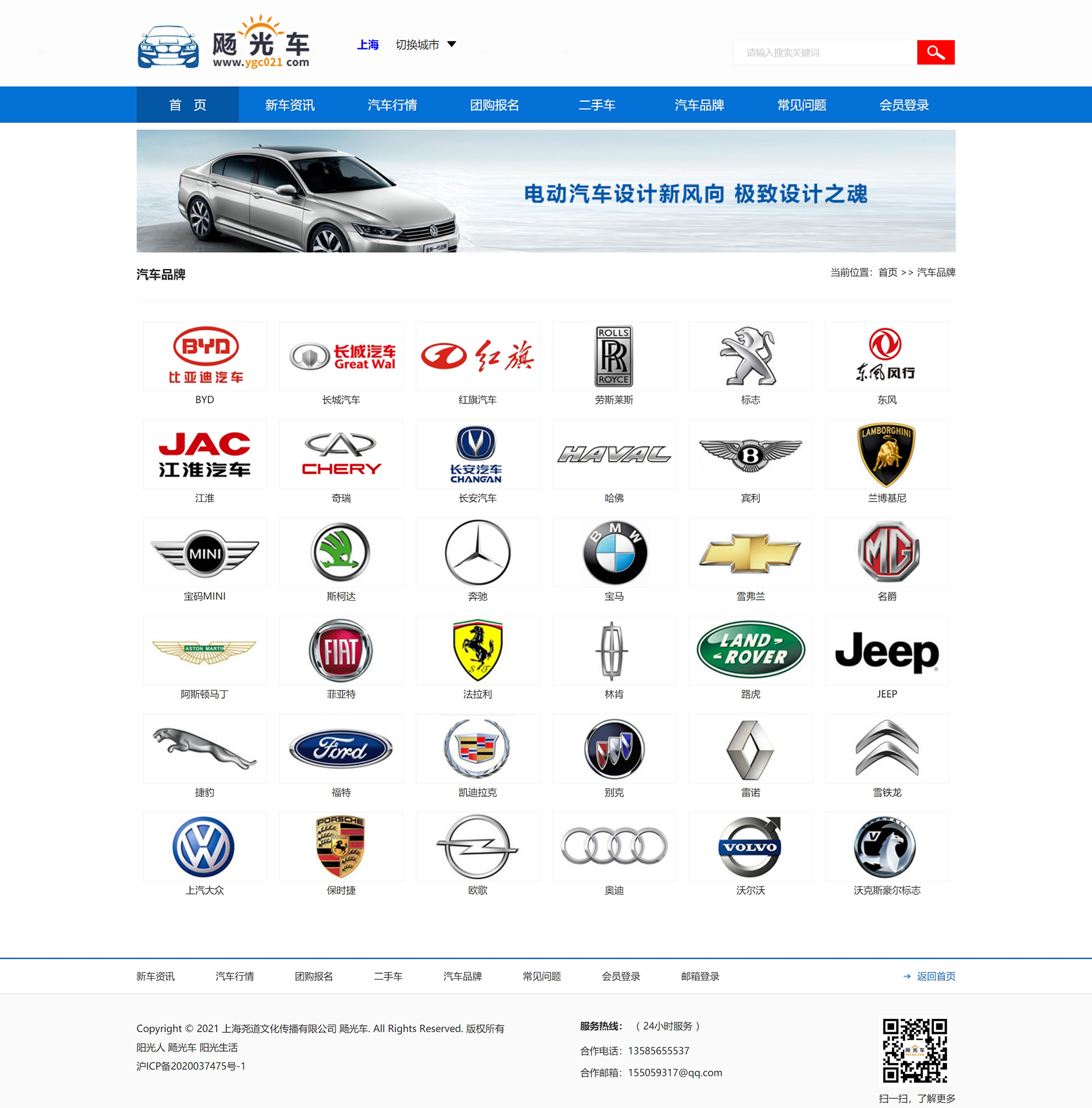Click the 飏光车 site logo
The image size is (1092, 1108).
click(x=224, y=43)
